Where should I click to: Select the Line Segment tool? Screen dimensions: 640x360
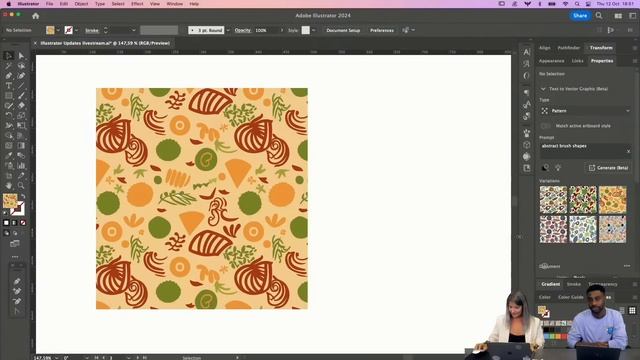pos(21,86)
